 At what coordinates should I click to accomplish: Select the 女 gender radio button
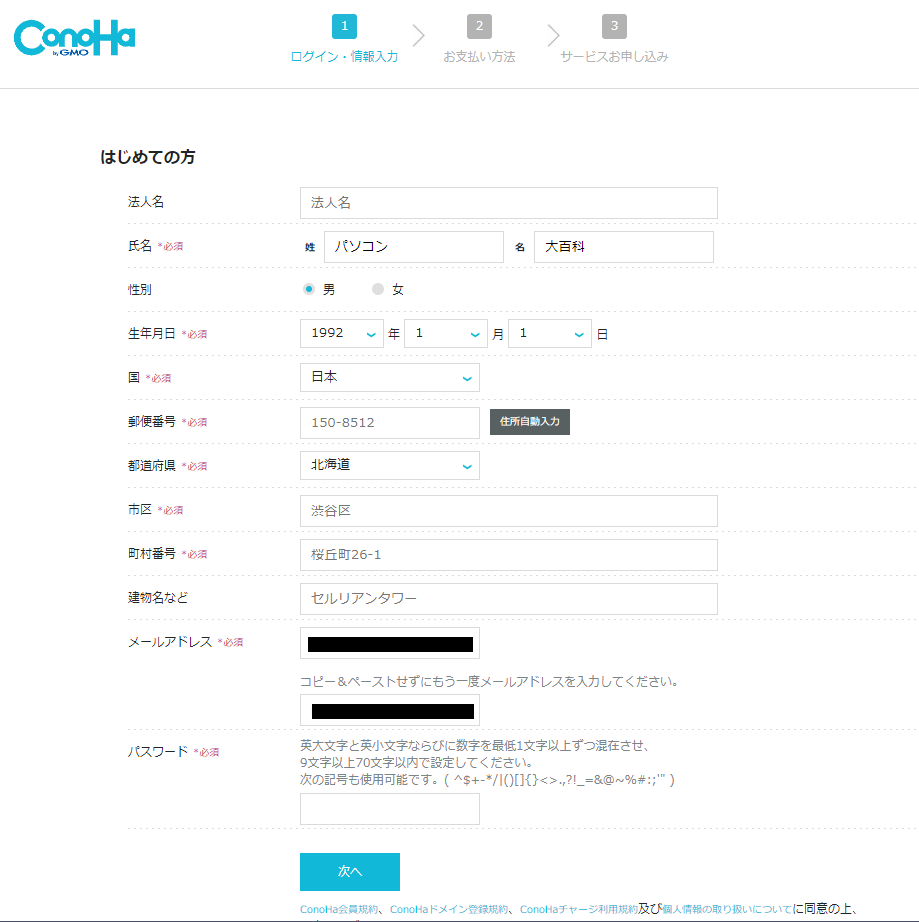[378, 289]
